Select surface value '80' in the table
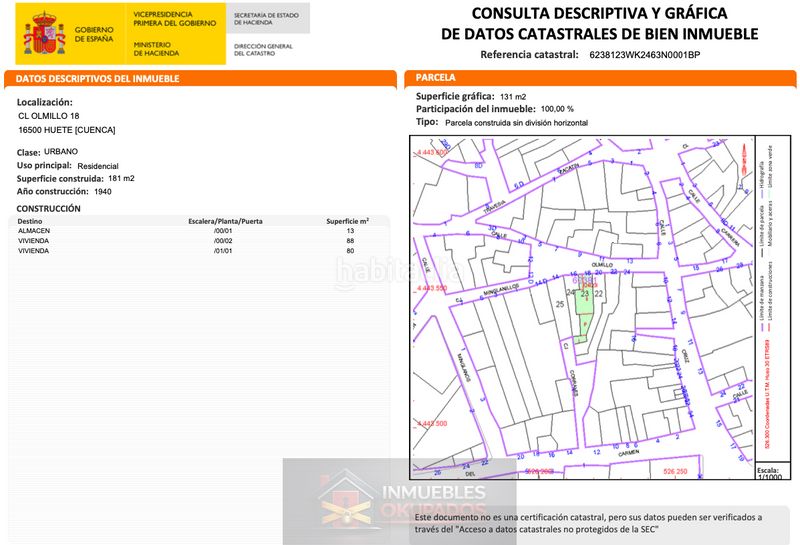The width and height of the screenshot is (800, 545). (x=350, y=251)
